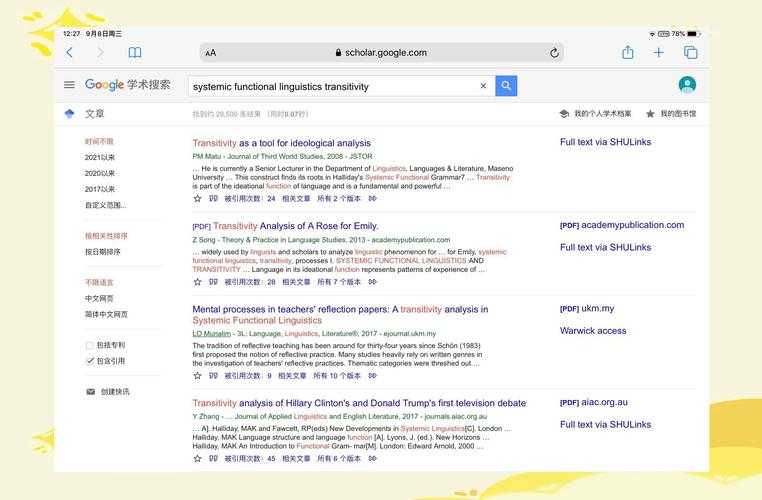Screen dimensions: 762x500
Task: Select 时间不限 time filter
Action: tap(99, 141)
